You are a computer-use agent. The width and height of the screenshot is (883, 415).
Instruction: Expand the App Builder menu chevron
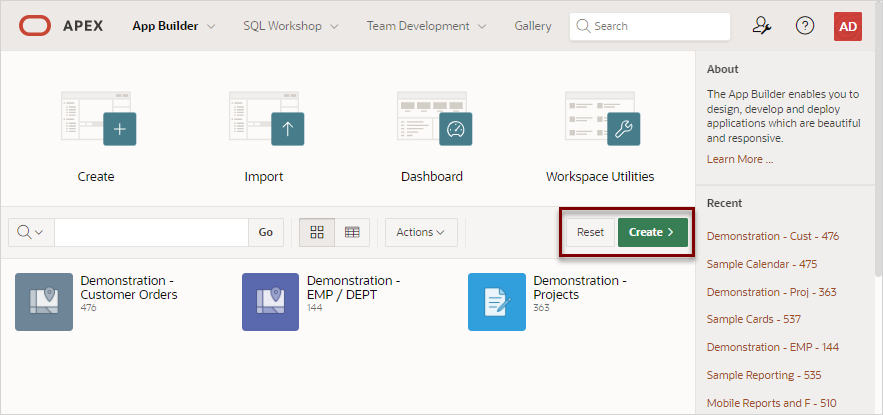211,26
